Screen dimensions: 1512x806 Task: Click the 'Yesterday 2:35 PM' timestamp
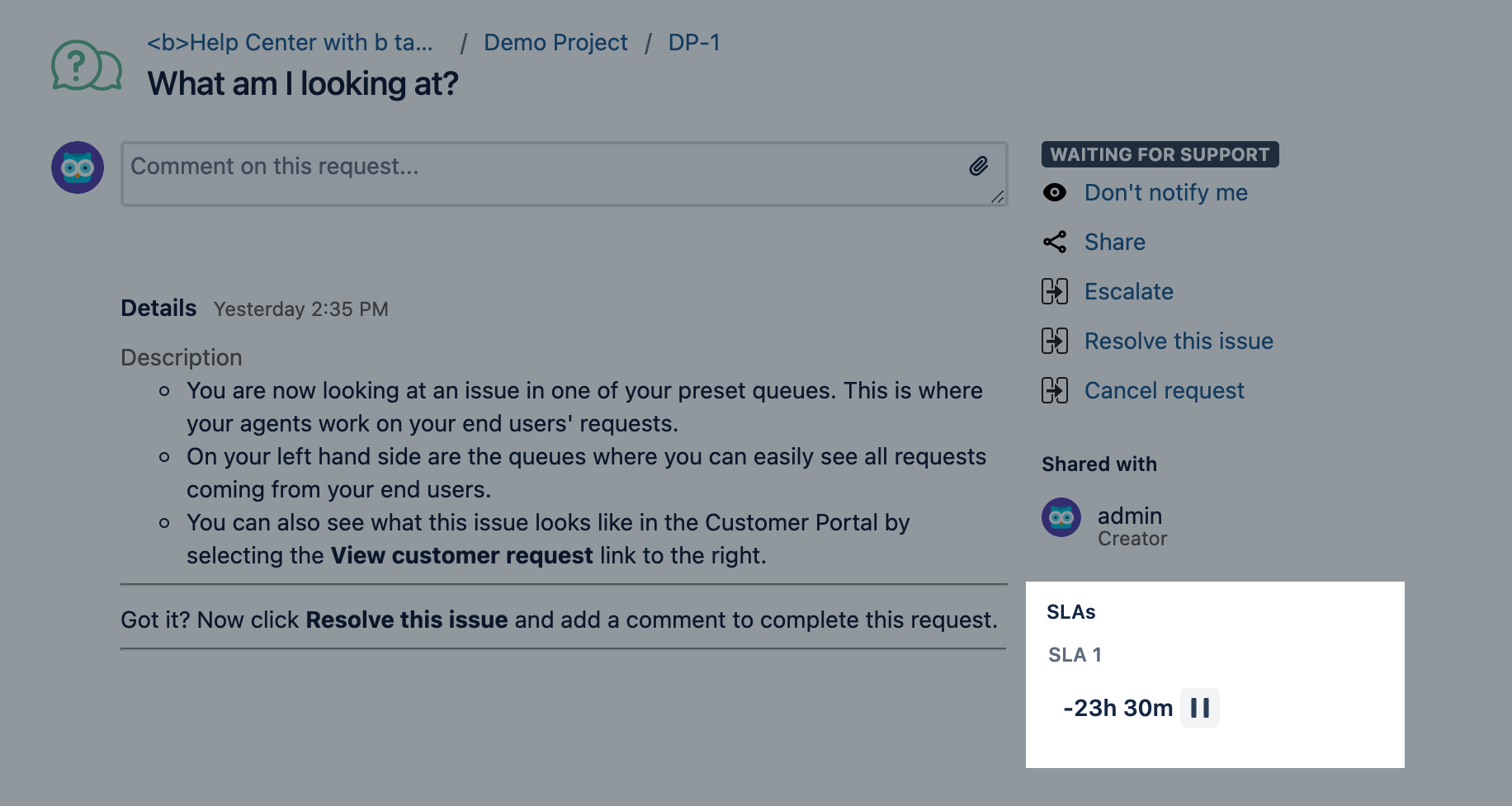point(301,309)
